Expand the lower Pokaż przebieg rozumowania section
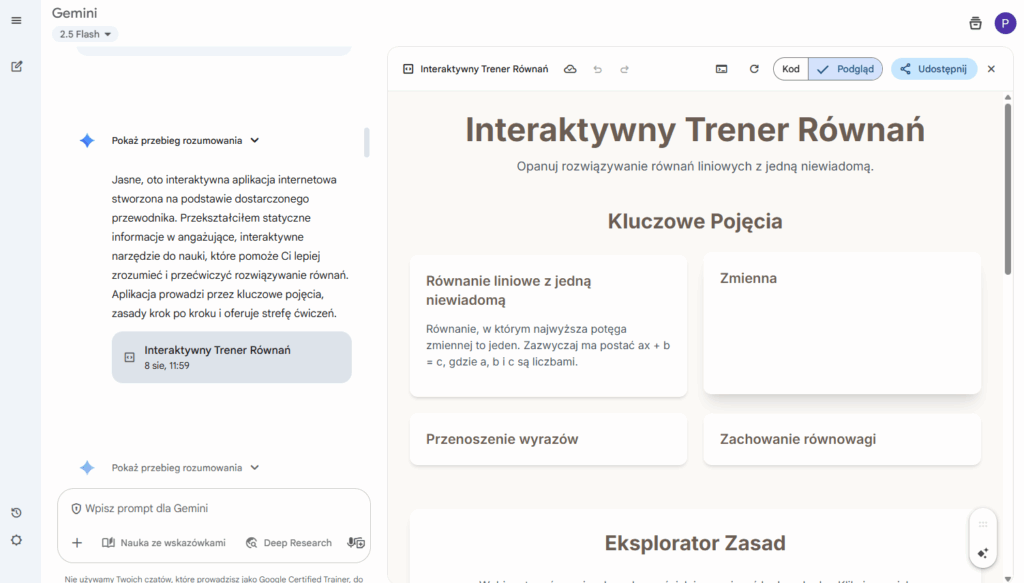 tap(185, 468)
